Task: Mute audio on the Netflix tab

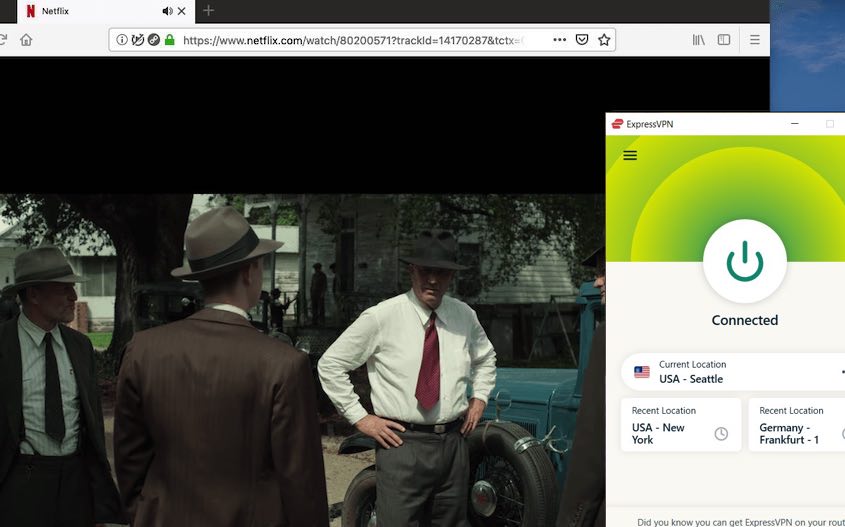Action: click(167, 11)
